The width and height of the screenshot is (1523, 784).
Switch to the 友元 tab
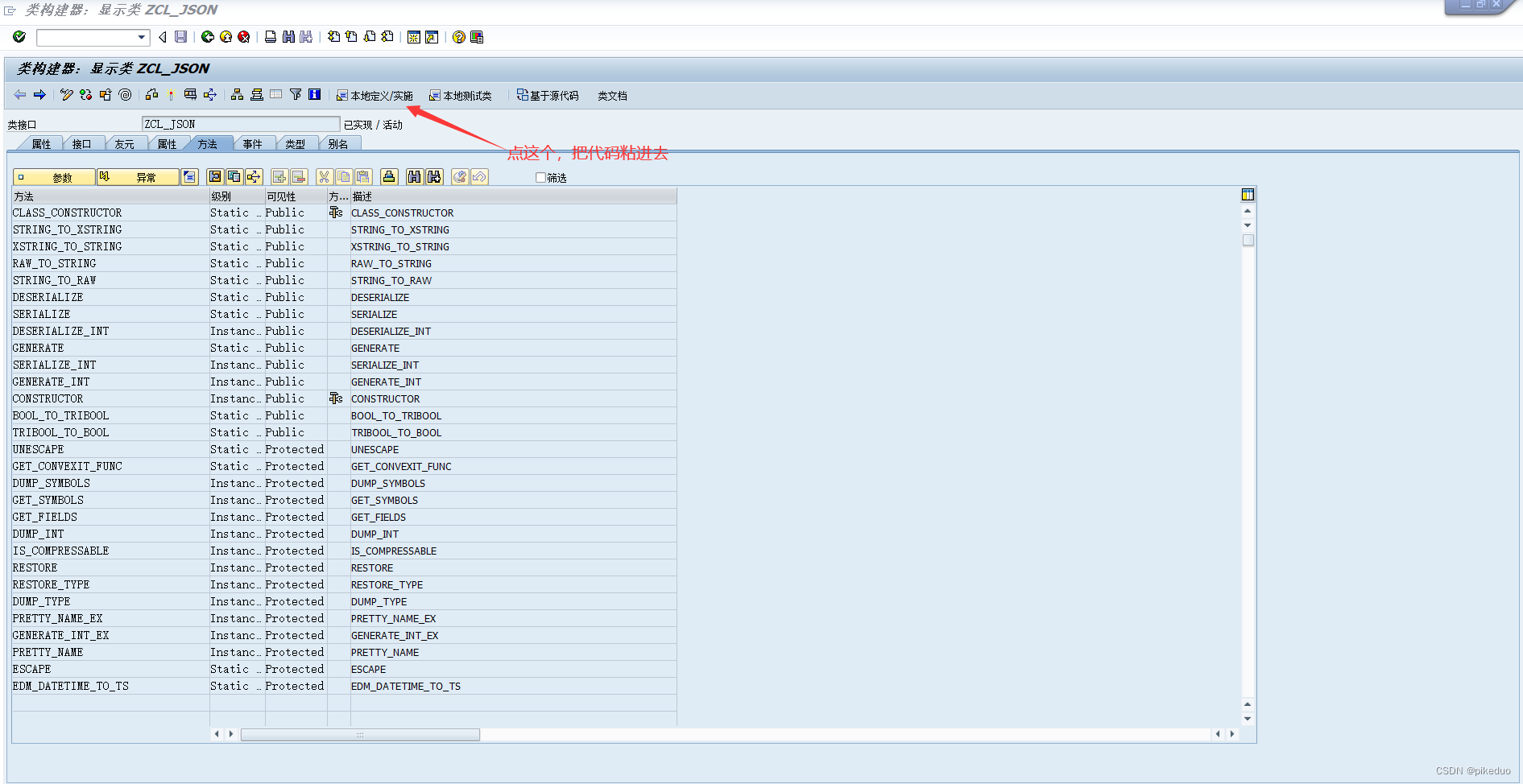(125, 144)
